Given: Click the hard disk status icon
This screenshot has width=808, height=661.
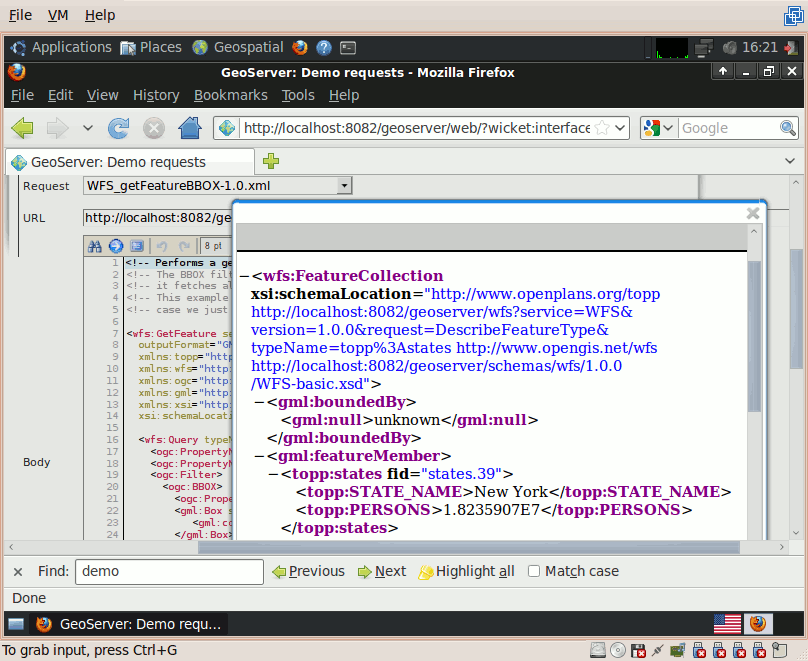Looking at the screenshot, I should pyautogui.click(x=598, y=650).
